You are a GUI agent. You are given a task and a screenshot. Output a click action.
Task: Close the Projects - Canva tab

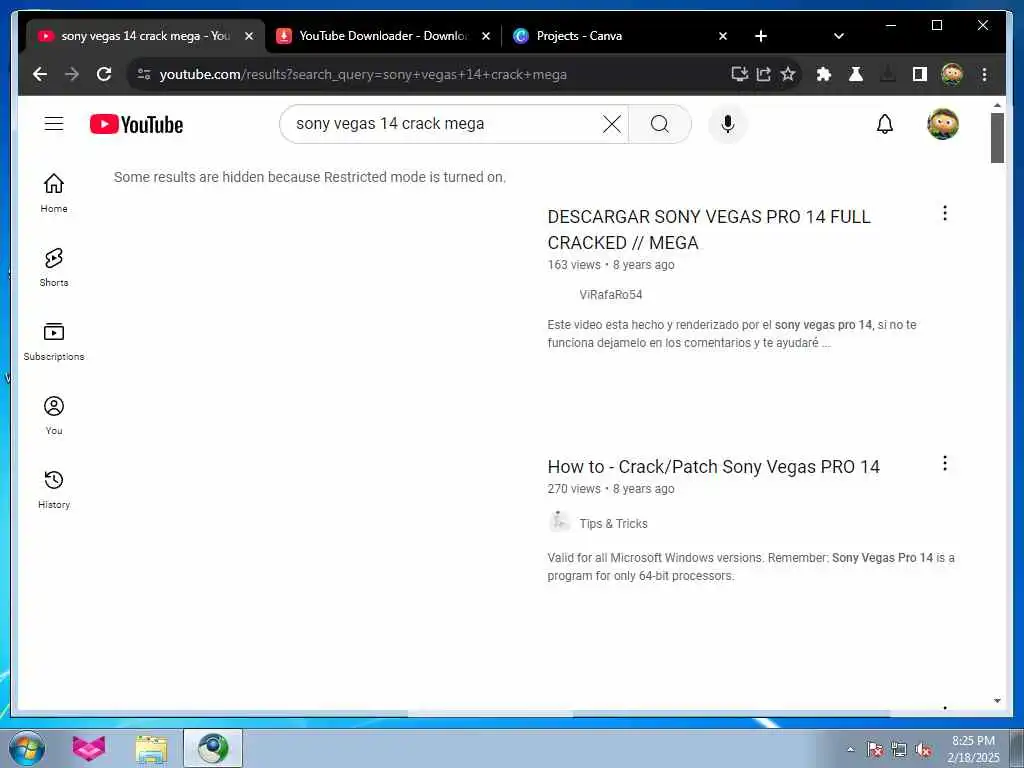tap(723, 36)
